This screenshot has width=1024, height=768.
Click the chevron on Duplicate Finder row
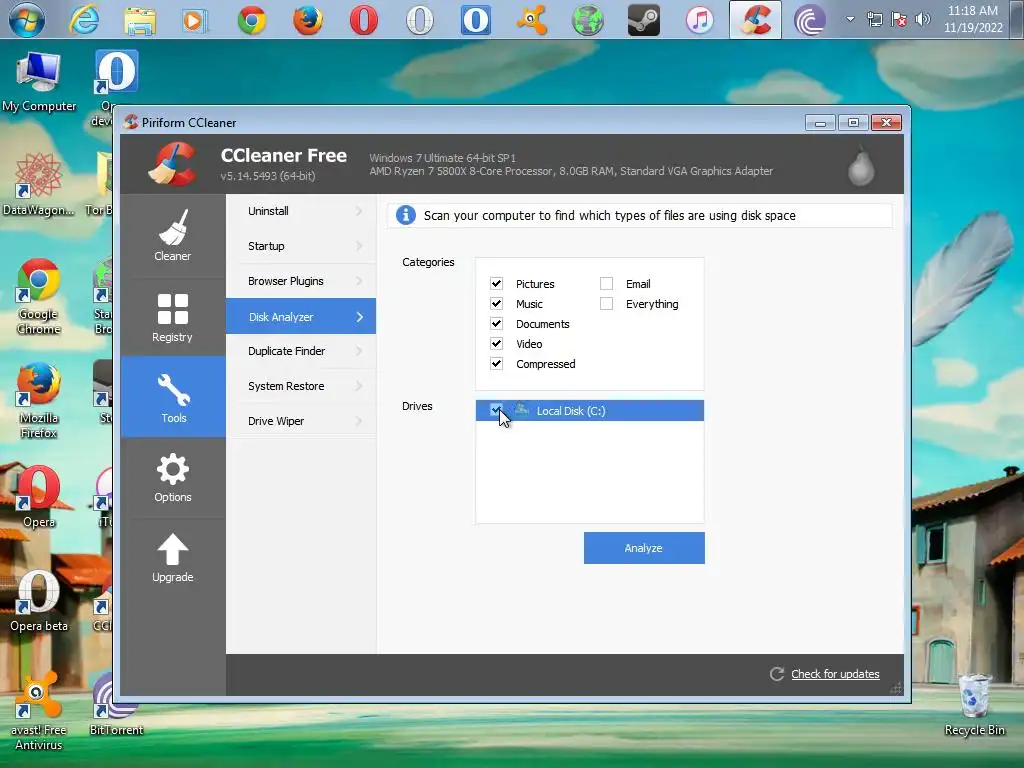pos(359,351)
